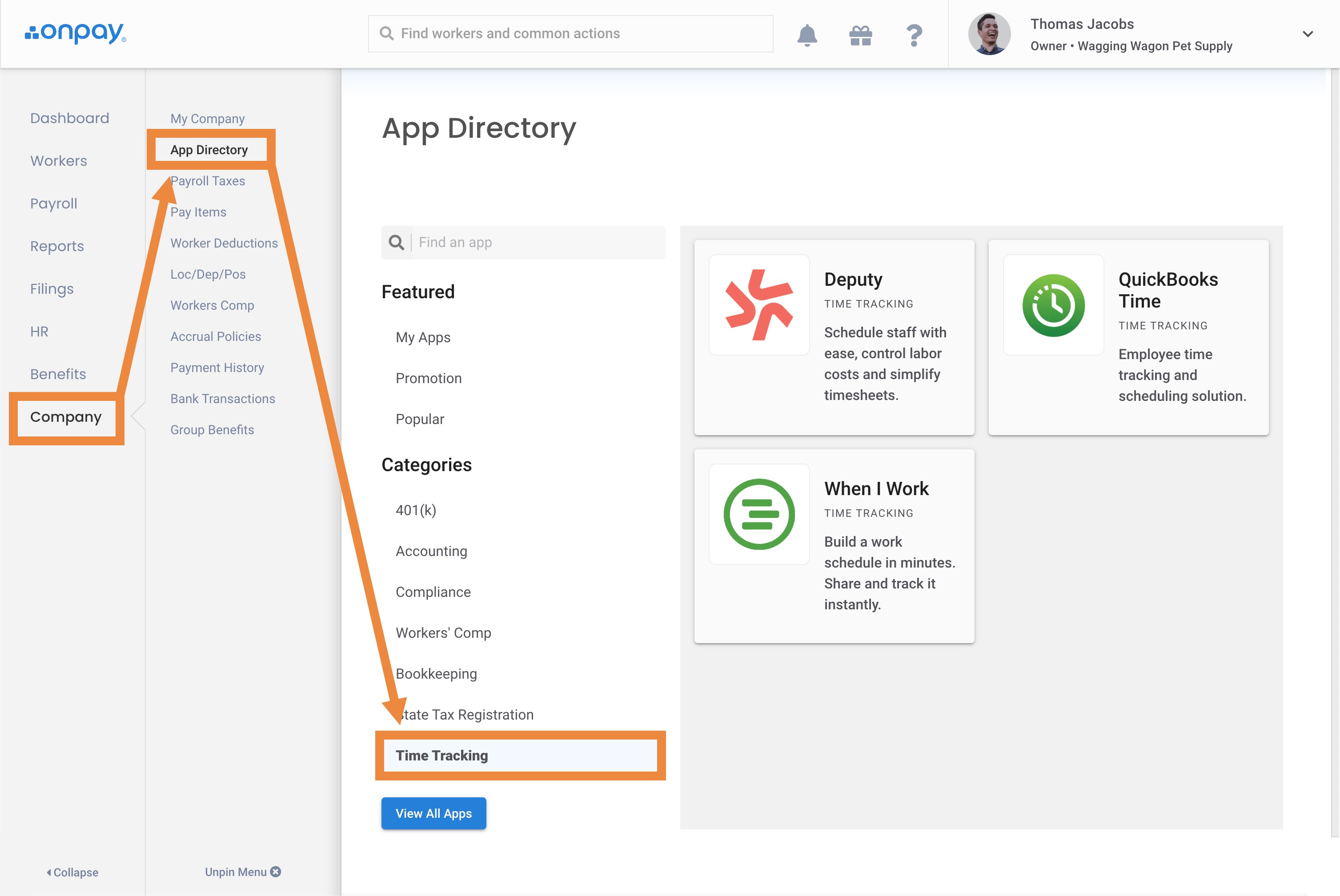The width and height of the screenshot is (1340, 896).
Task: Open Workers Comp submenu item
Action: pos(212,305)
